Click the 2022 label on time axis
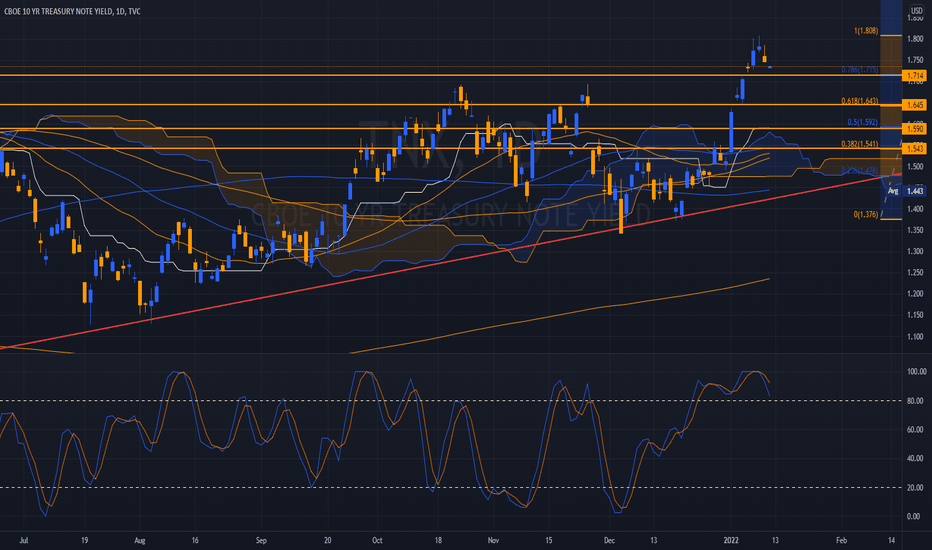 (x=731, y=540)
